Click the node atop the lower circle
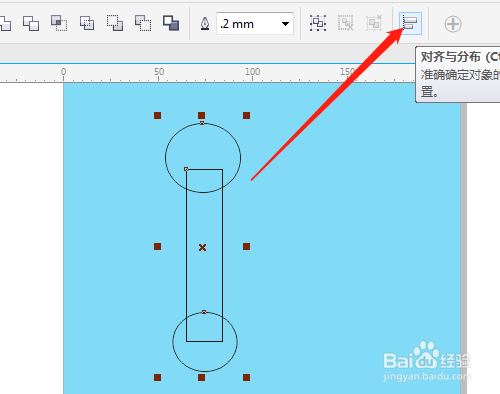Screen dimensions: 500x394 tap(204, 312)
